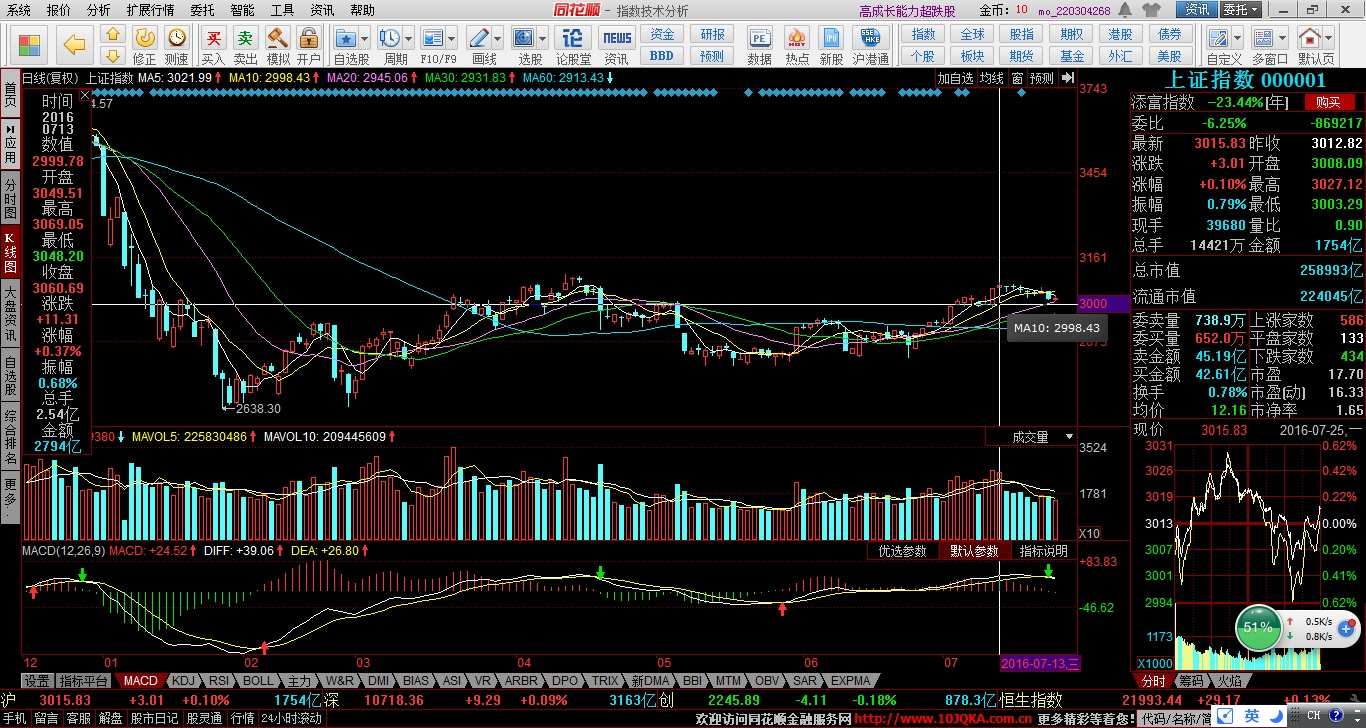Toggle the 均线 moving average display

(990, 78)
